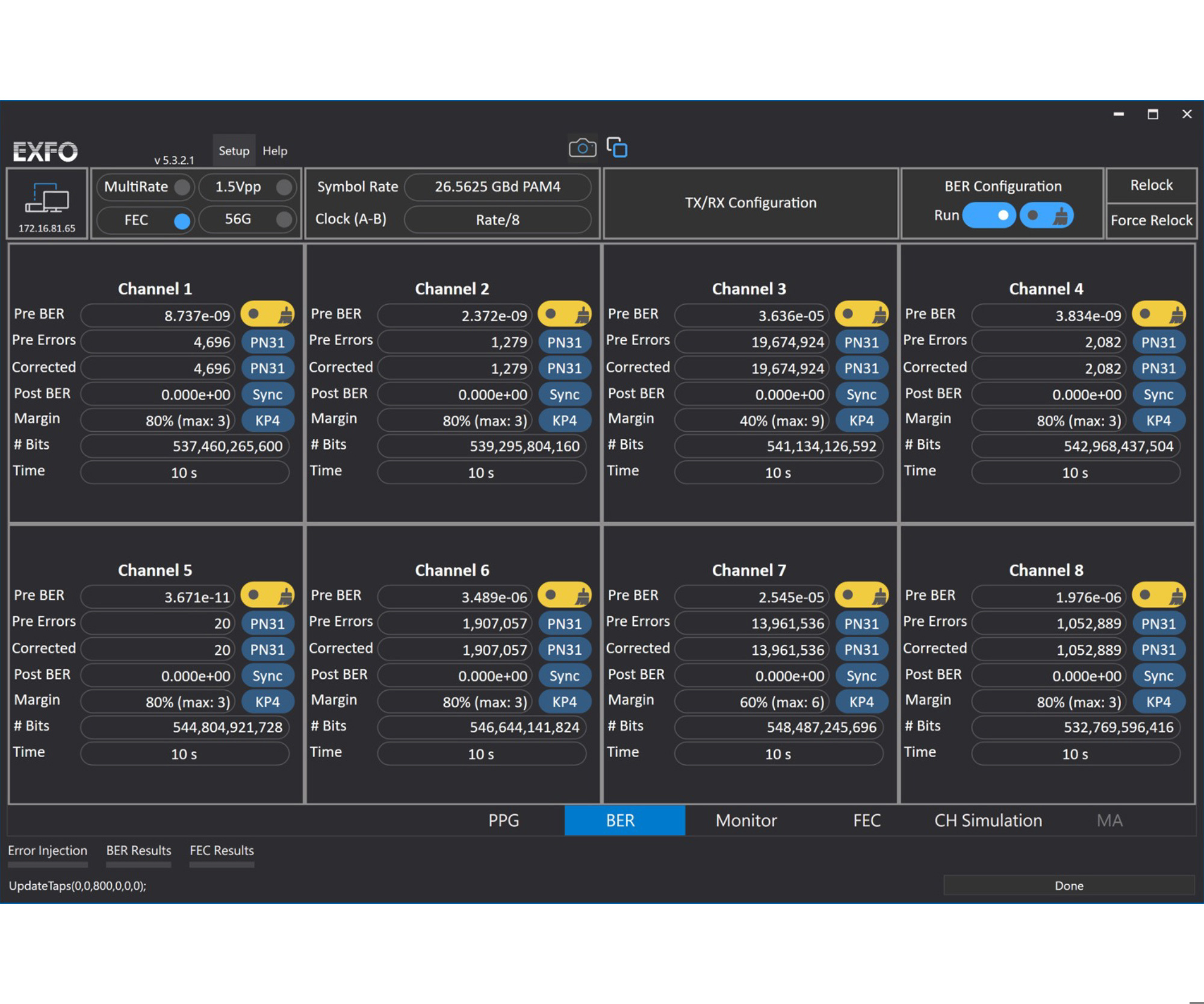This screenshot has width=1204, height=1004.
Task: Click the Channel 5 Time field
Action: point(184,754)
